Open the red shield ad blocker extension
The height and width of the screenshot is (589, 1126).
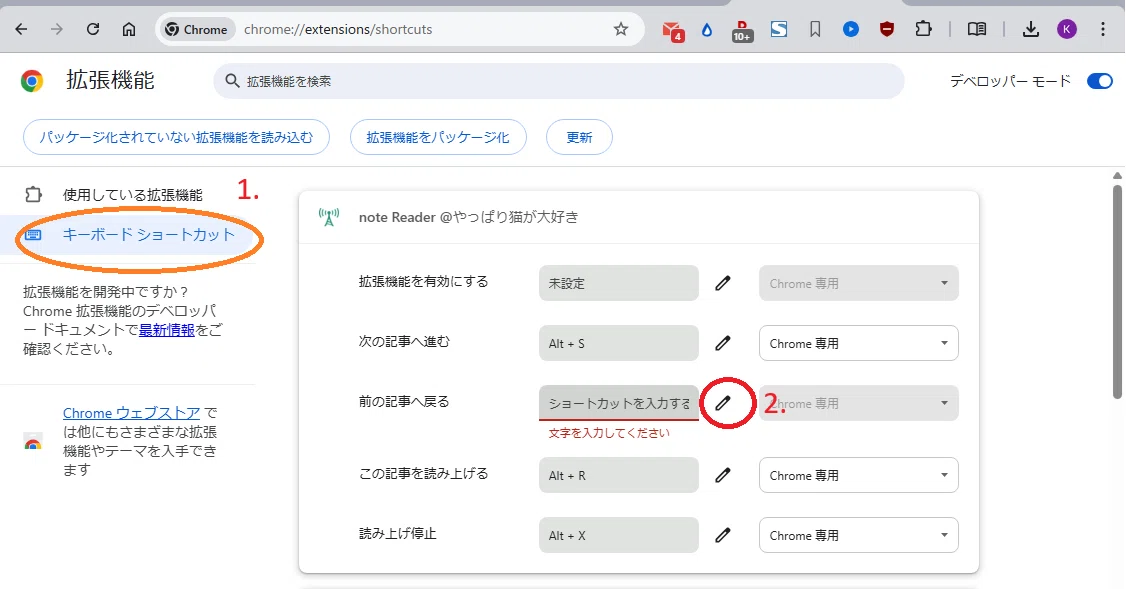[x=887, y=29]
